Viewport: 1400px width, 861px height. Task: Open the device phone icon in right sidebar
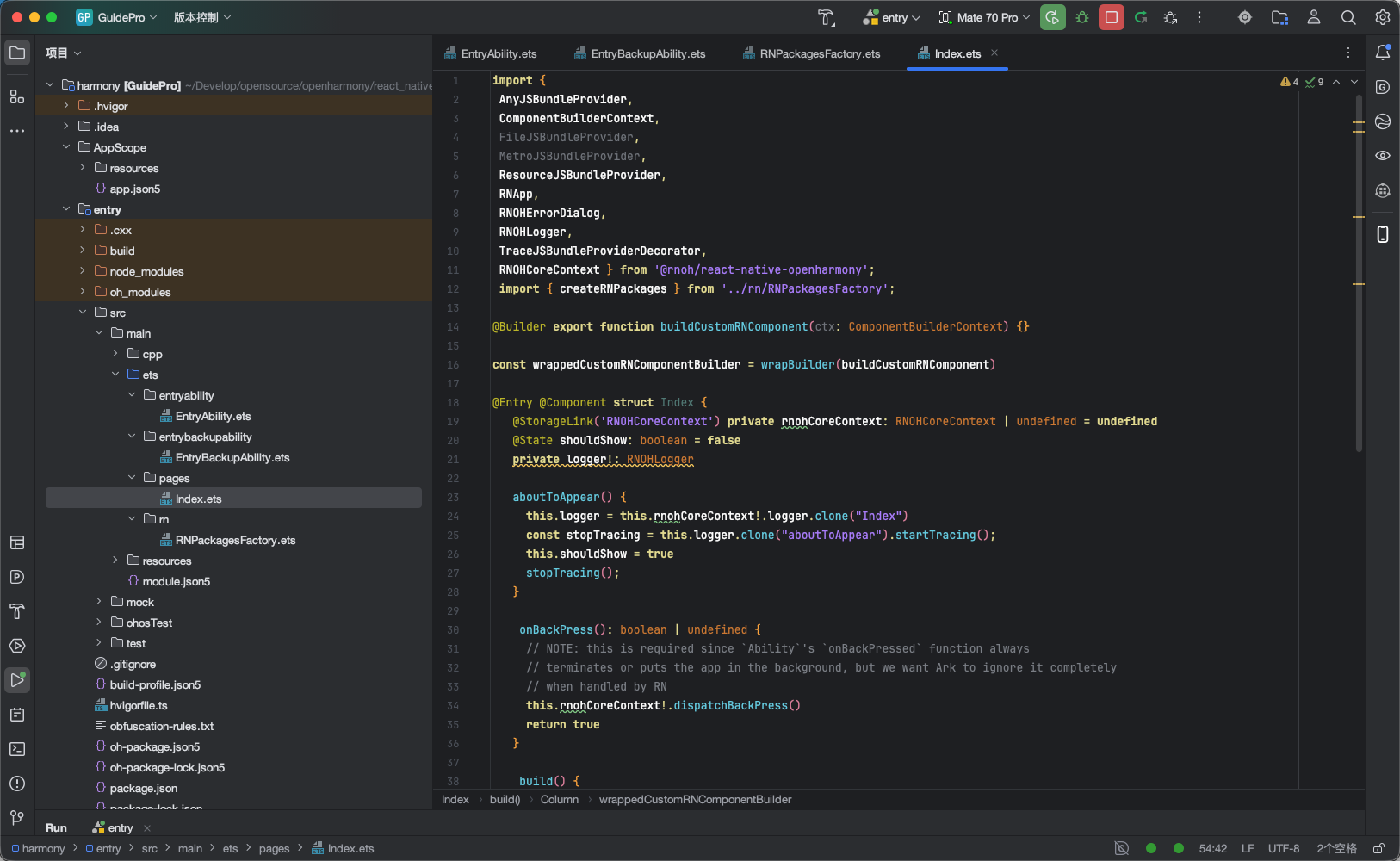[x=1383, y=234]
